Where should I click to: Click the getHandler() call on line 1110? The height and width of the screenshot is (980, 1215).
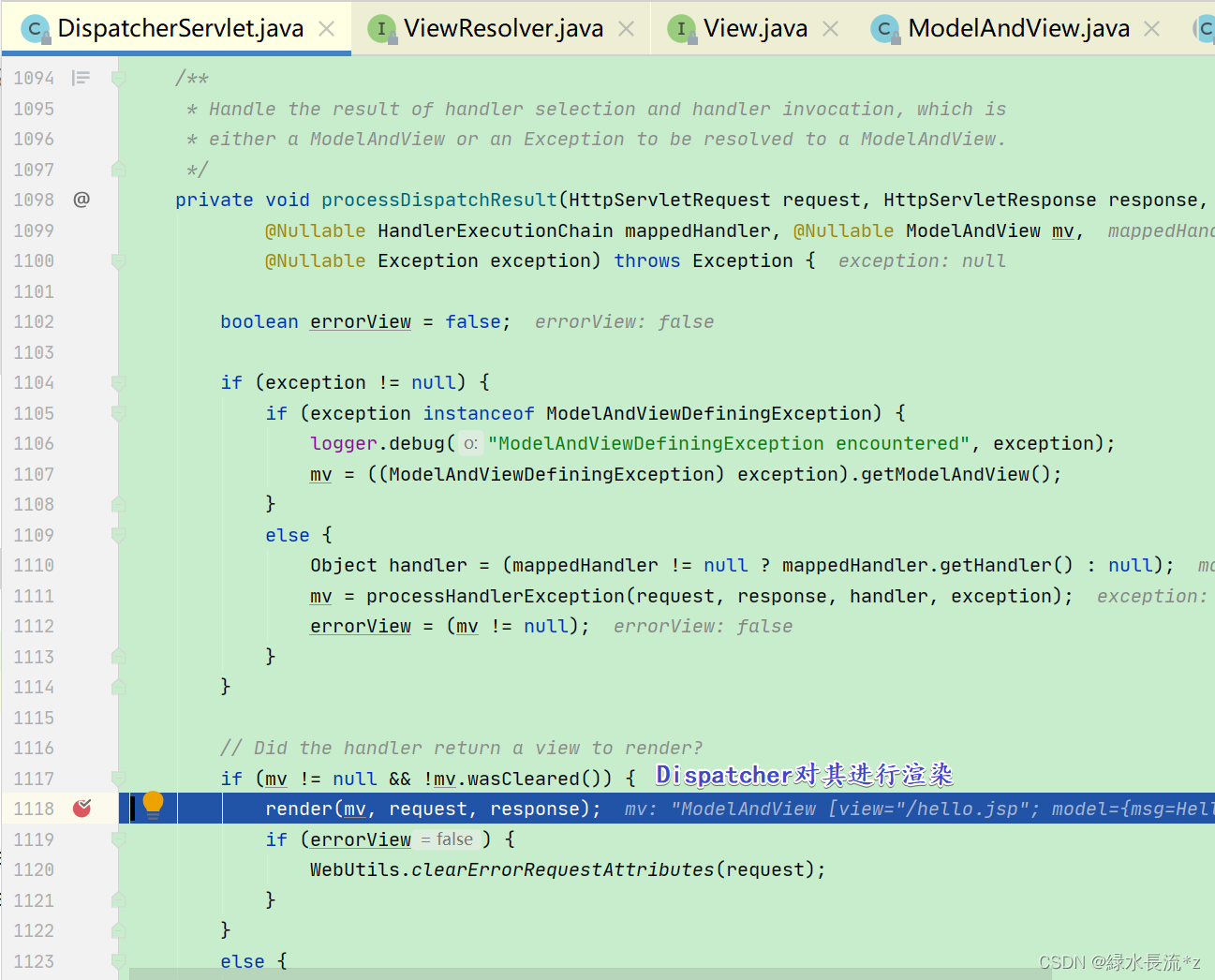click(x=1006, y=565)
